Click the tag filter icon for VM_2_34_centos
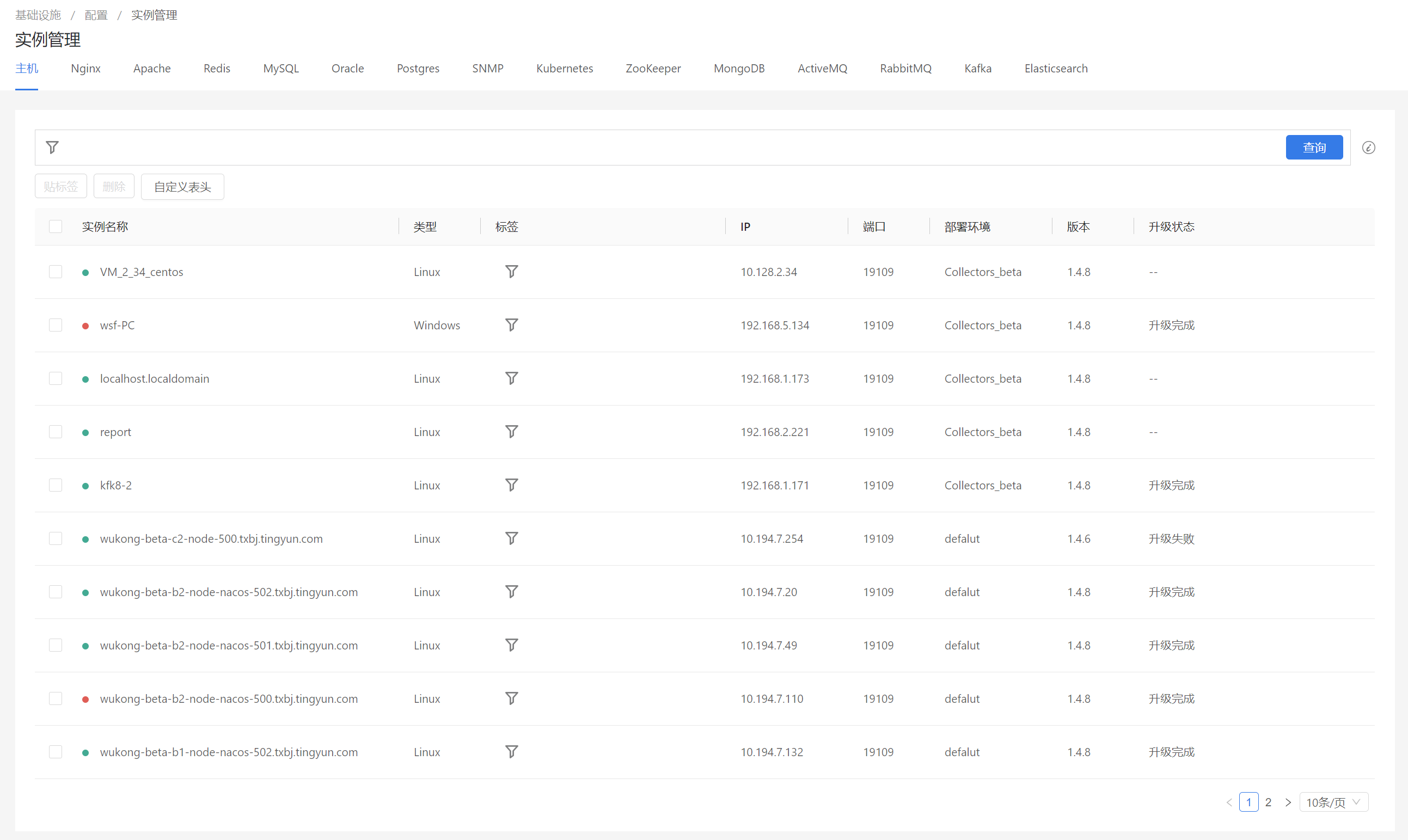Image resolution: width=1408 pixels, height=840 pixels. [511, 272]
